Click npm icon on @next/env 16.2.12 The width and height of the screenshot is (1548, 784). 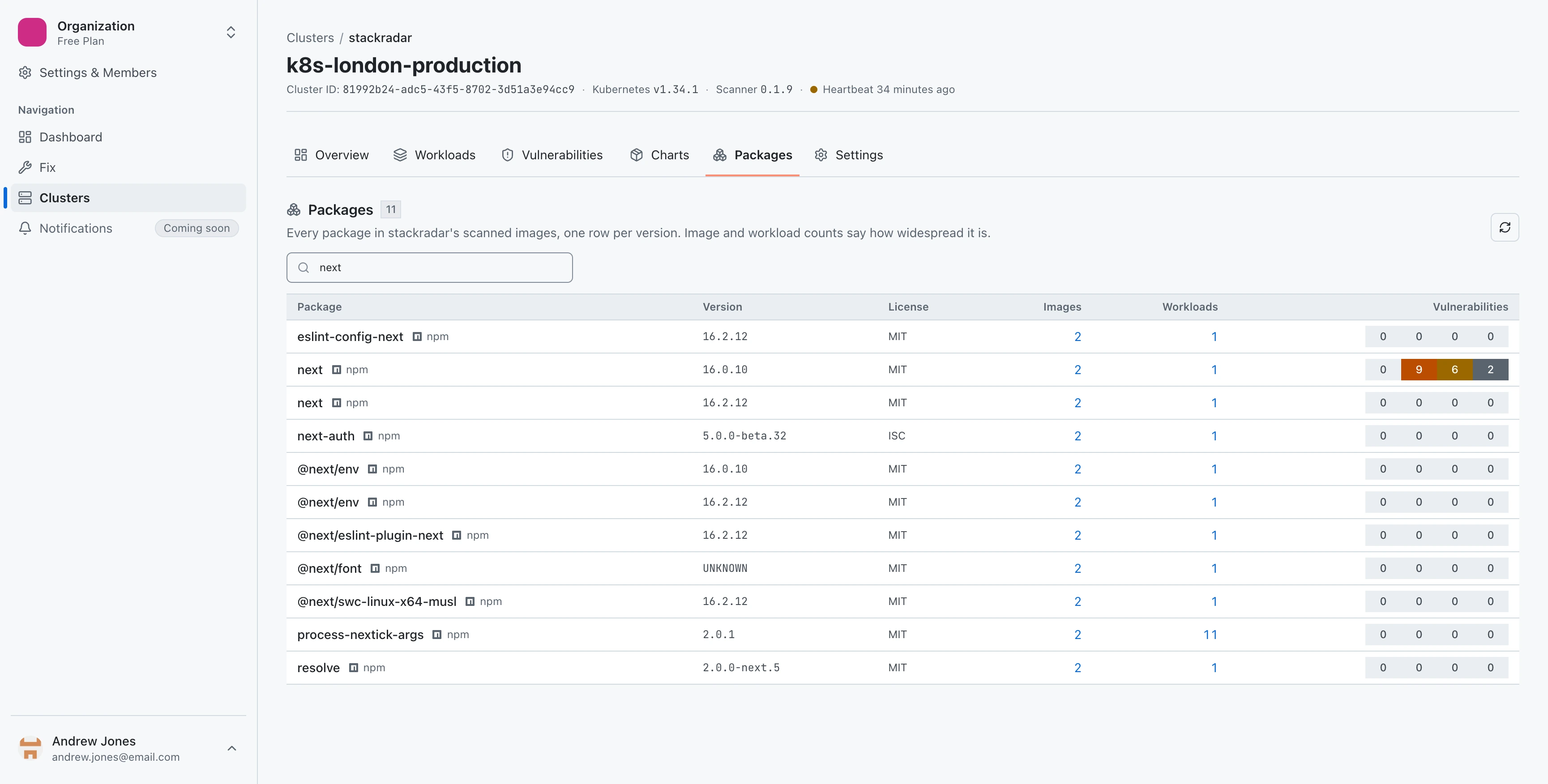[372, 502]
